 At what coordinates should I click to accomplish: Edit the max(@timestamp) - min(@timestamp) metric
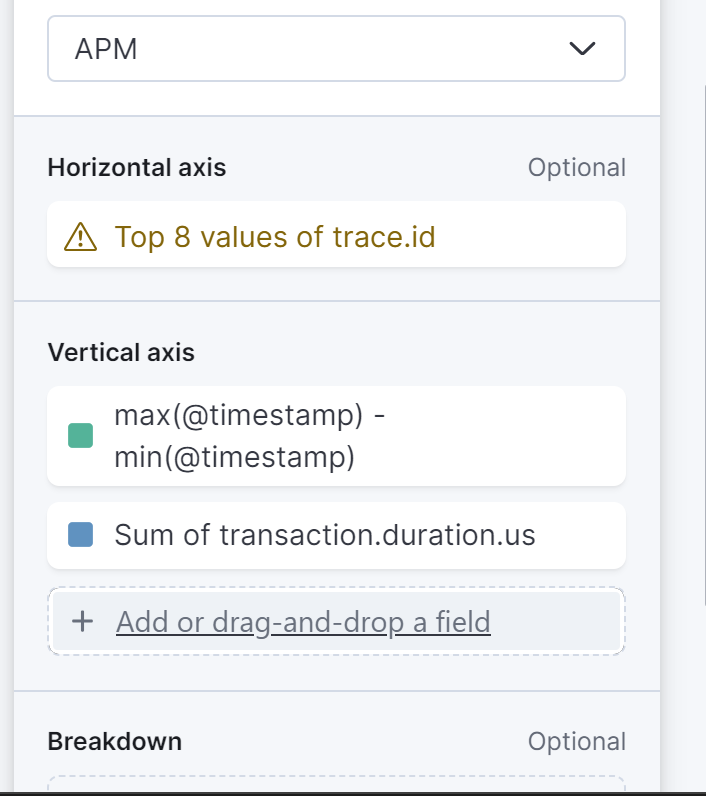250,436
